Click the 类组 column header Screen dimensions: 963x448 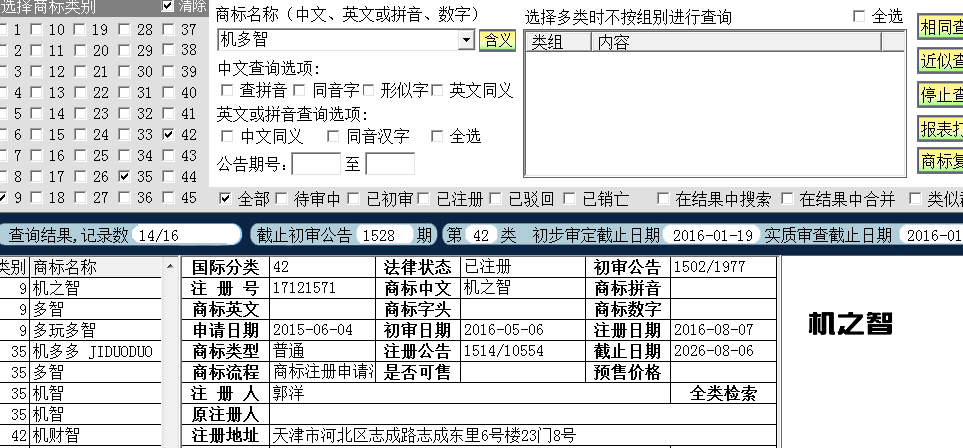[559, 42]
